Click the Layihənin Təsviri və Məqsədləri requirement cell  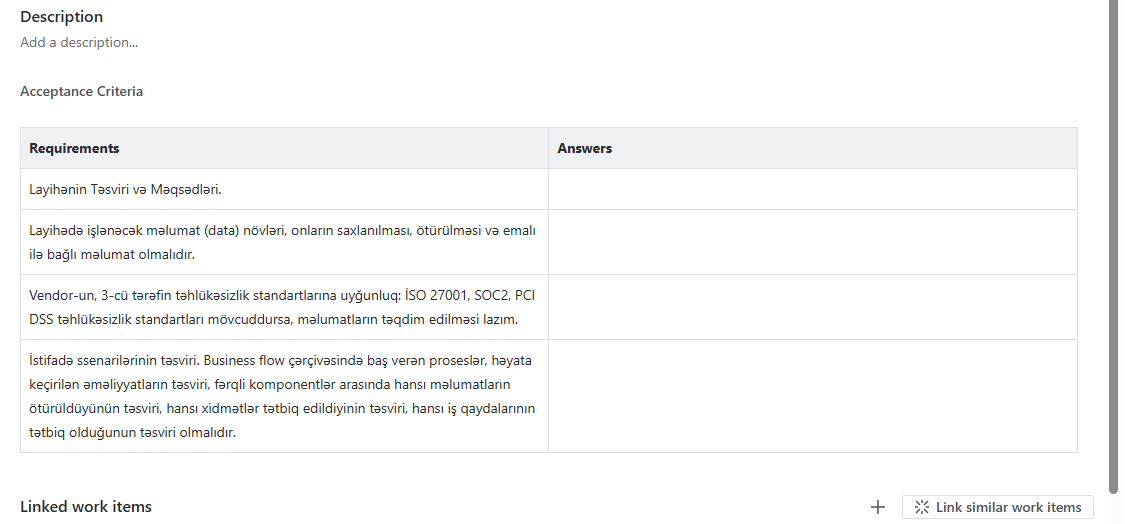285,190
